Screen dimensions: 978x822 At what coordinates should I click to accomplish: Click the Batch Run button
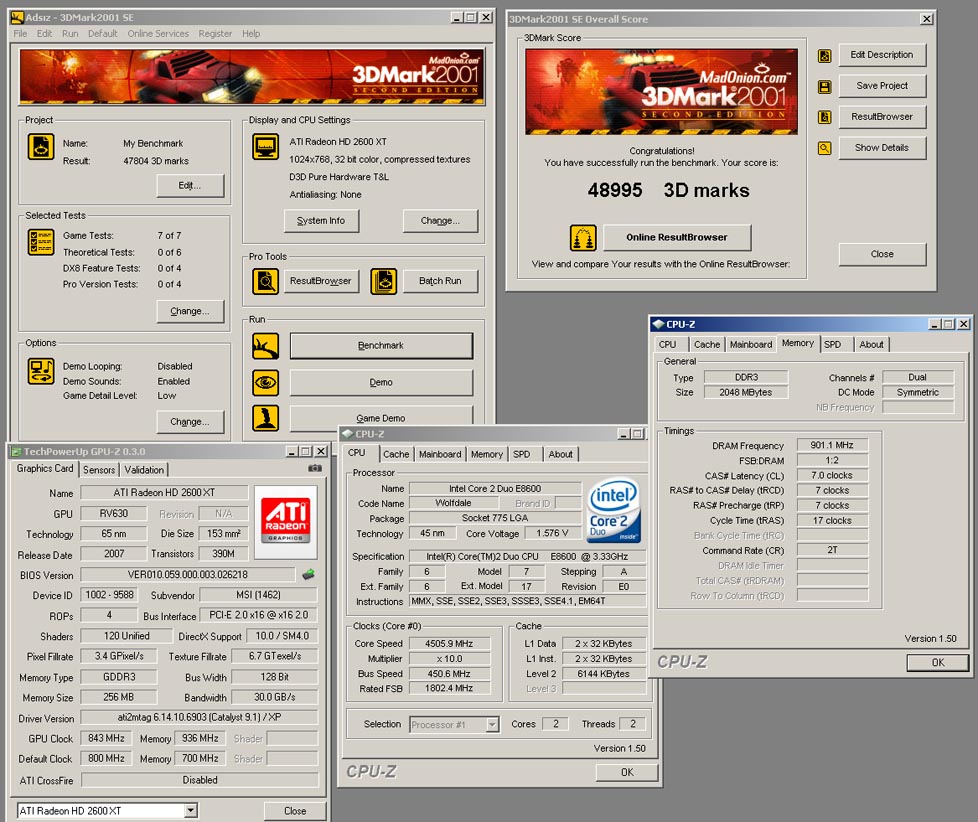(x=440, y=281)
